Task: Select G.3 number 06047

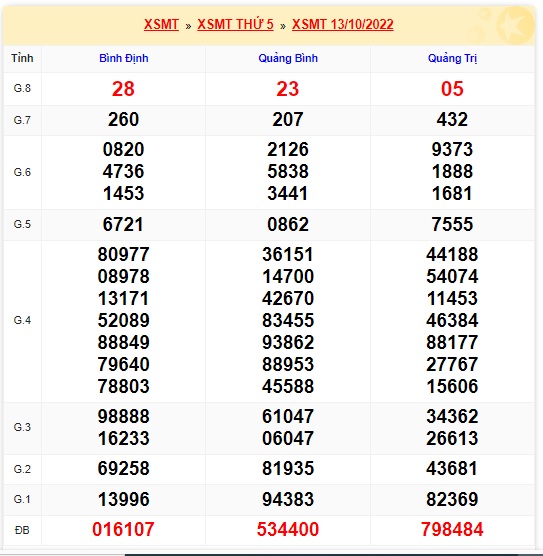Action: click(288, 439)
